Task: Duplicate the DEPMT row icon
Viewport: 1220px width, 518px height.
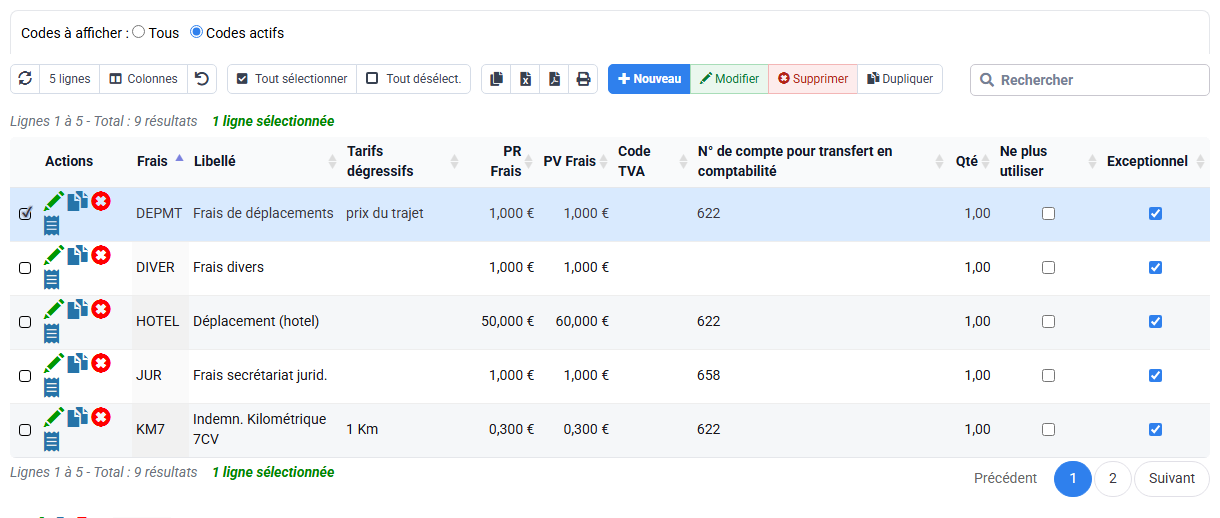Action: point(78,201)
